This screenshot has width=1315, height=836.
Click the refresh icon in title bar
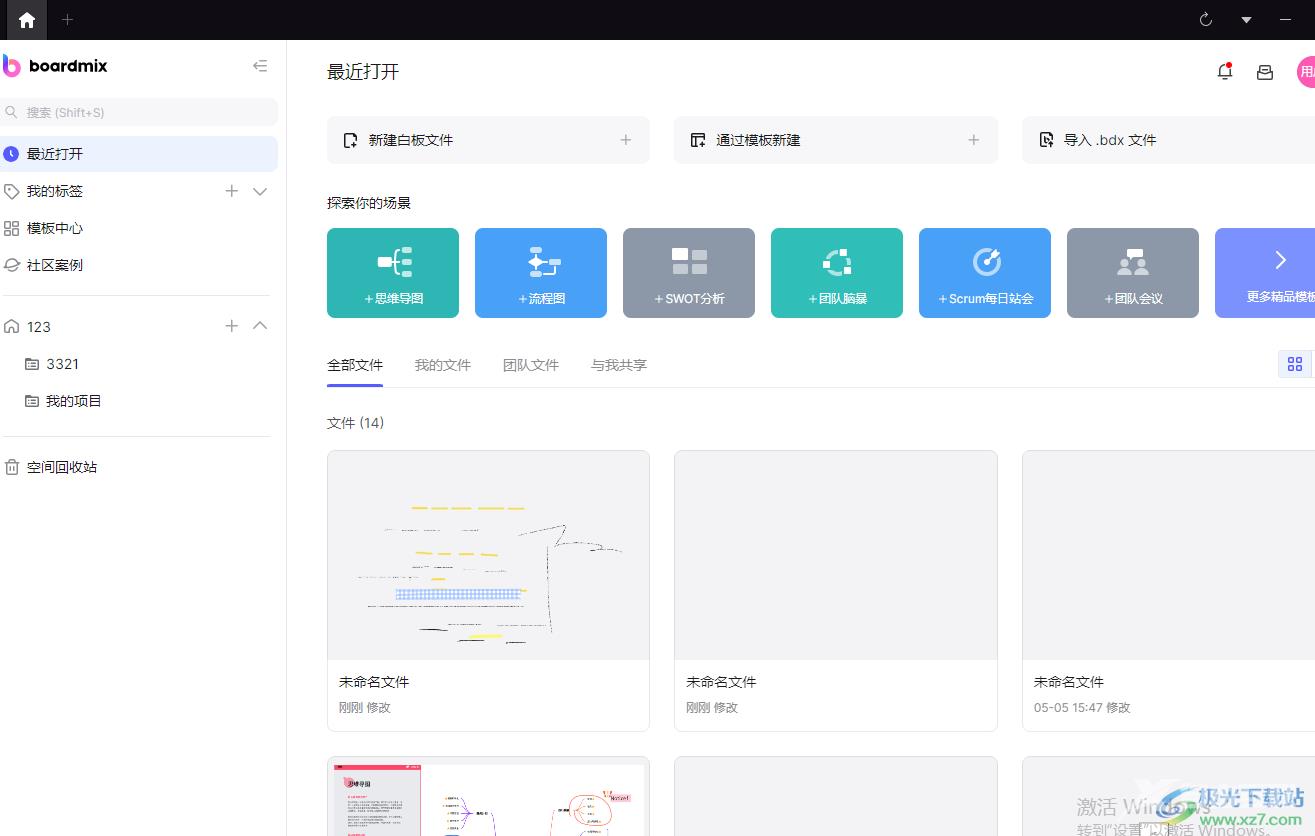[x=1206, y=20]
